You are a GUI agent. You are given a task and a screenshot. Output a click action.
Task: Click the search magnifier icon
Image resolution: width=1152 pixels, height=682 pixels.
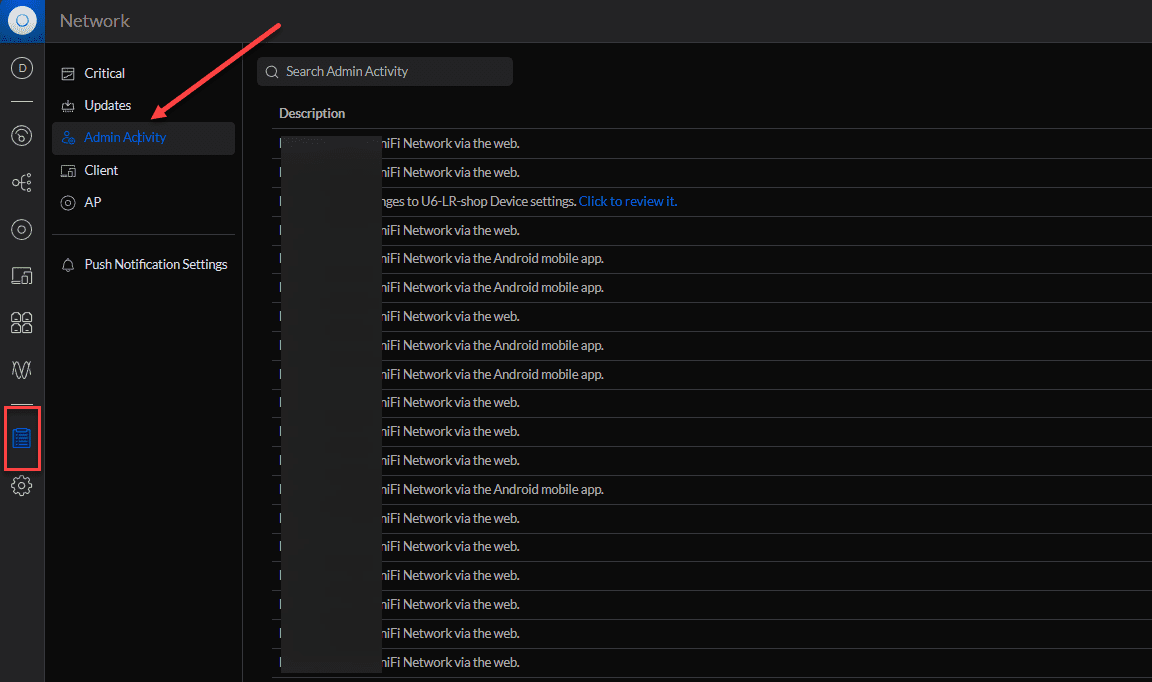[272, 72]
